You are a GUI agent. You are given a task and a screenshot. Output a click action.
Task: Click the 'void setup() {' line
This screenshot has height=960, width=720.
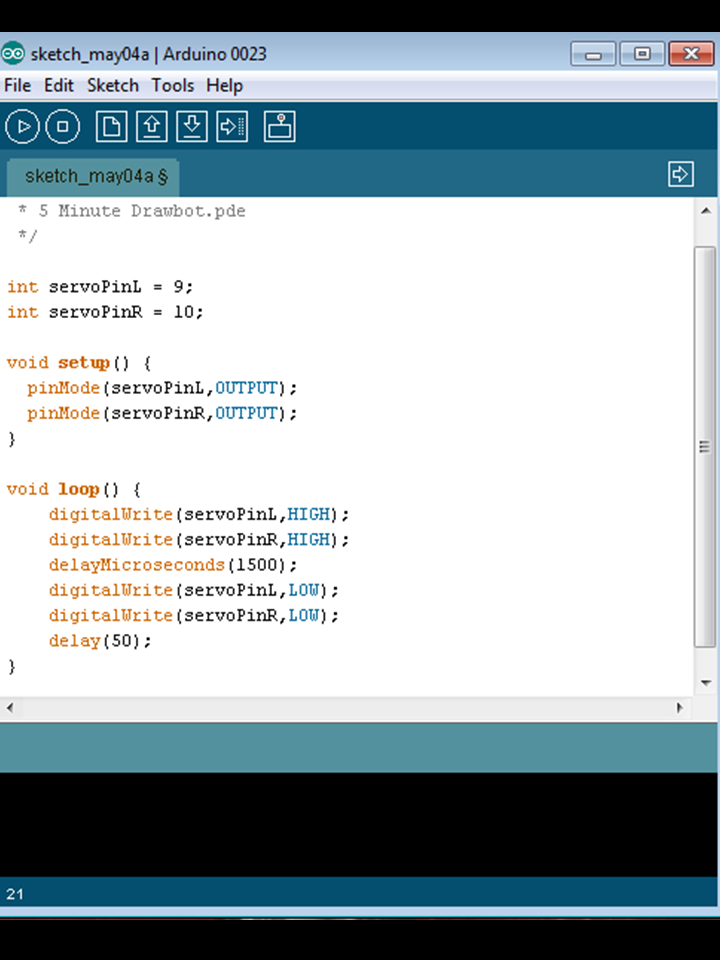click(79, 362)
